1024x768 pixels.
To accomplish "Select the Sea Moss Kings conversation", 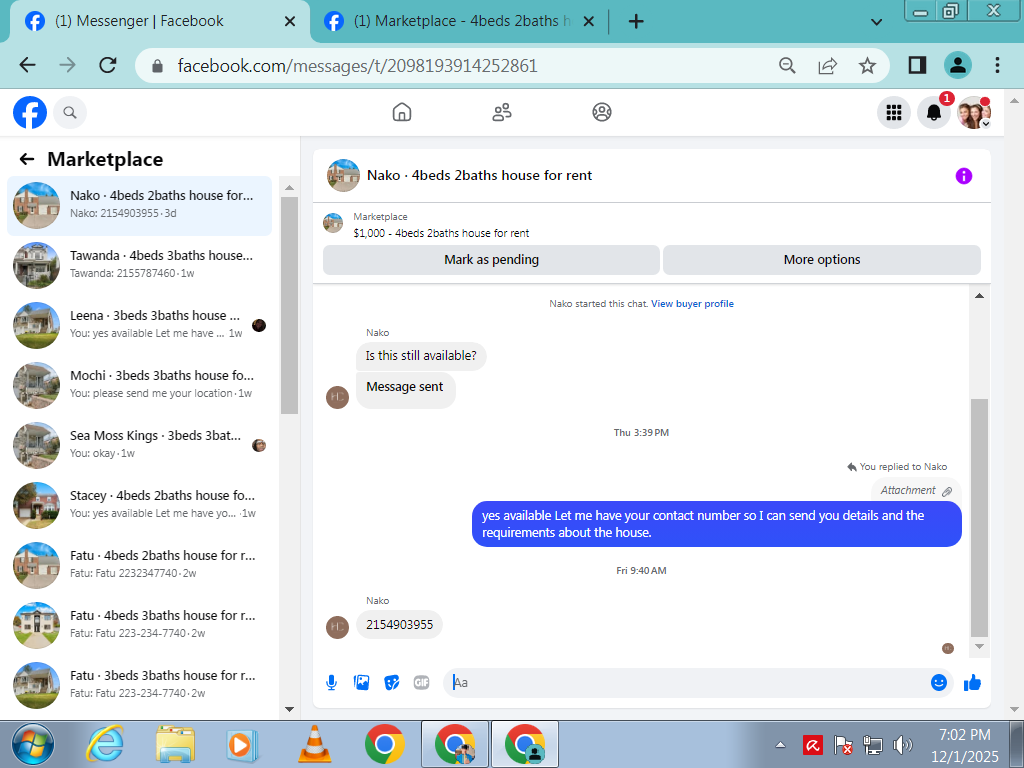I will click(139, 445).
